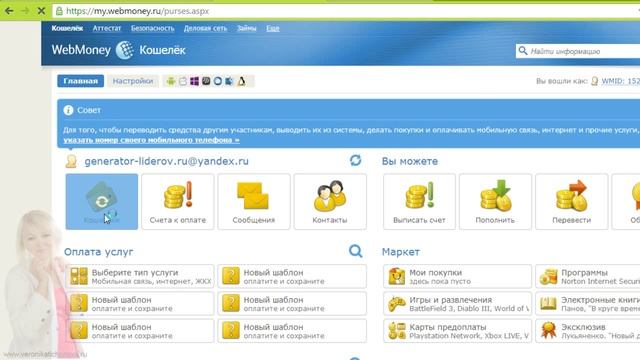This screenshot has height=360, width=640.
Task: Open the Сообщения tile
Action: 253,202
